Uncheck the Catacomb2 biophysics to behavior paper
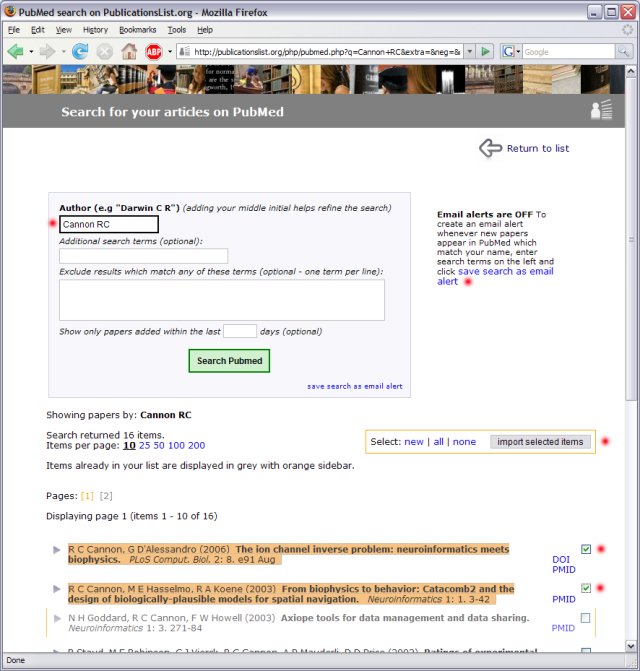 (x=586, y=588)
